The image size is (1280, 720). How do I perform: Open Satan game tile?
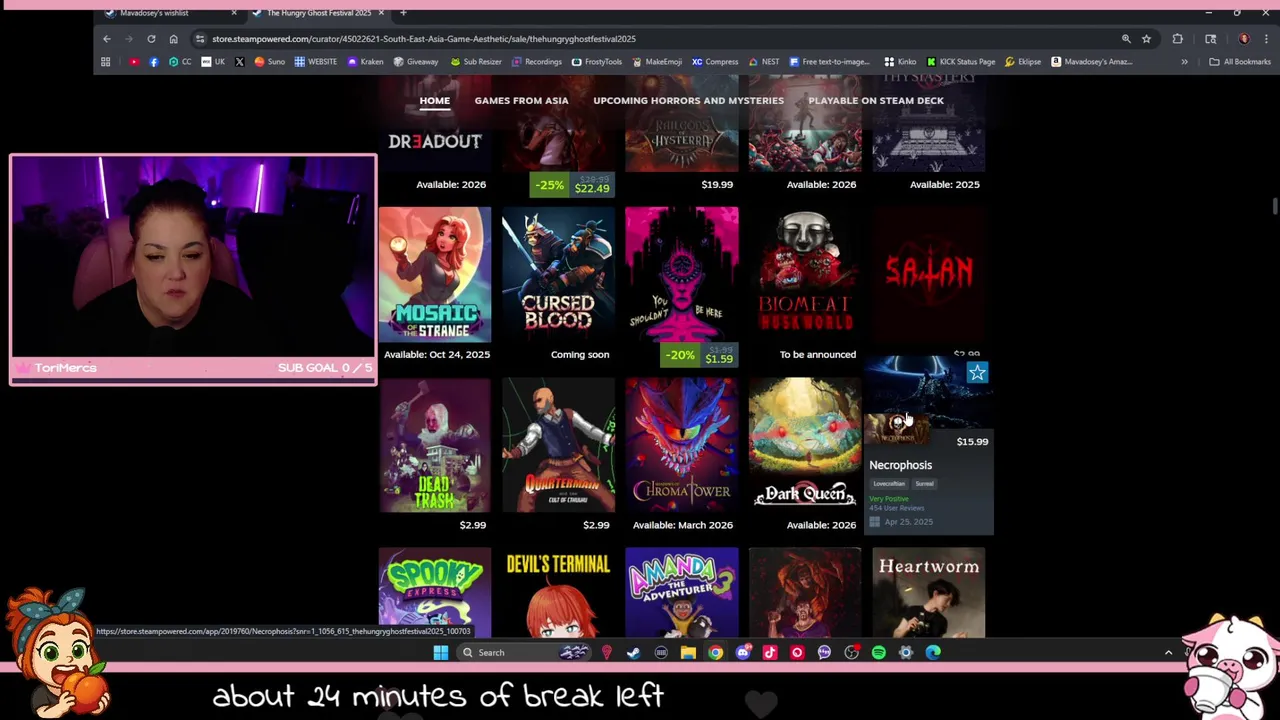tap(929, 275)
